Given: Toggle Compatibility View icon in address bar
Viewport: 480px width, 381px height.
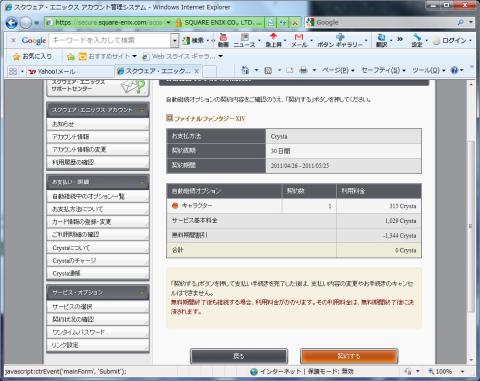Looking at the screenshot, I should 271,23.
